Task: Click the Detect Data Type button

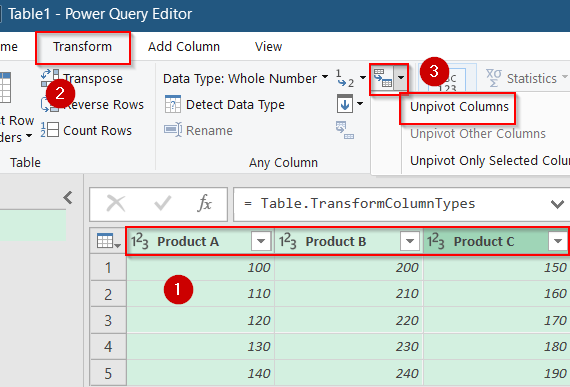Action: click(x=224, y=105)
